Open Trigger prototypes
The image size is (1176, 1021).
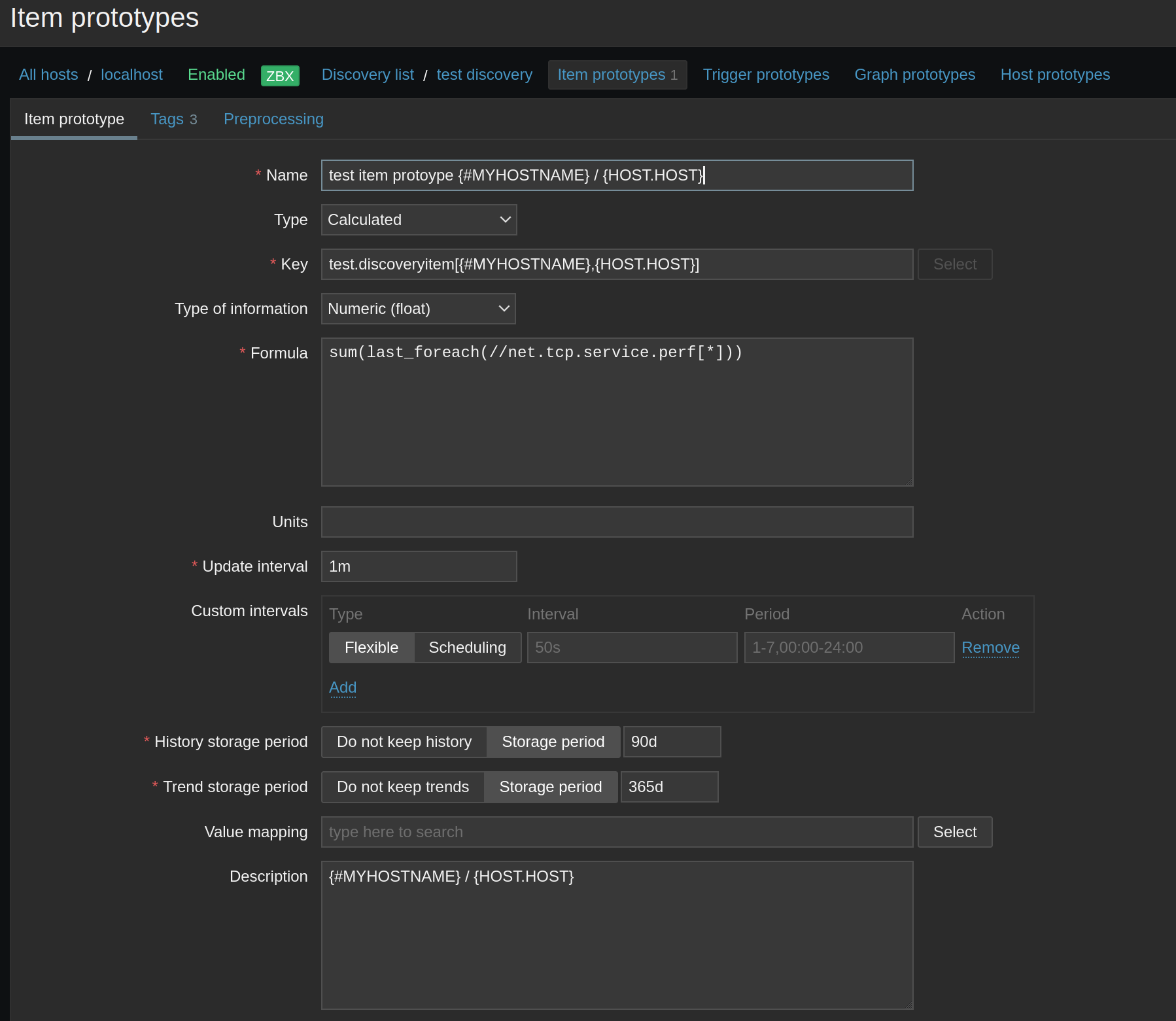tap(766, 75)
